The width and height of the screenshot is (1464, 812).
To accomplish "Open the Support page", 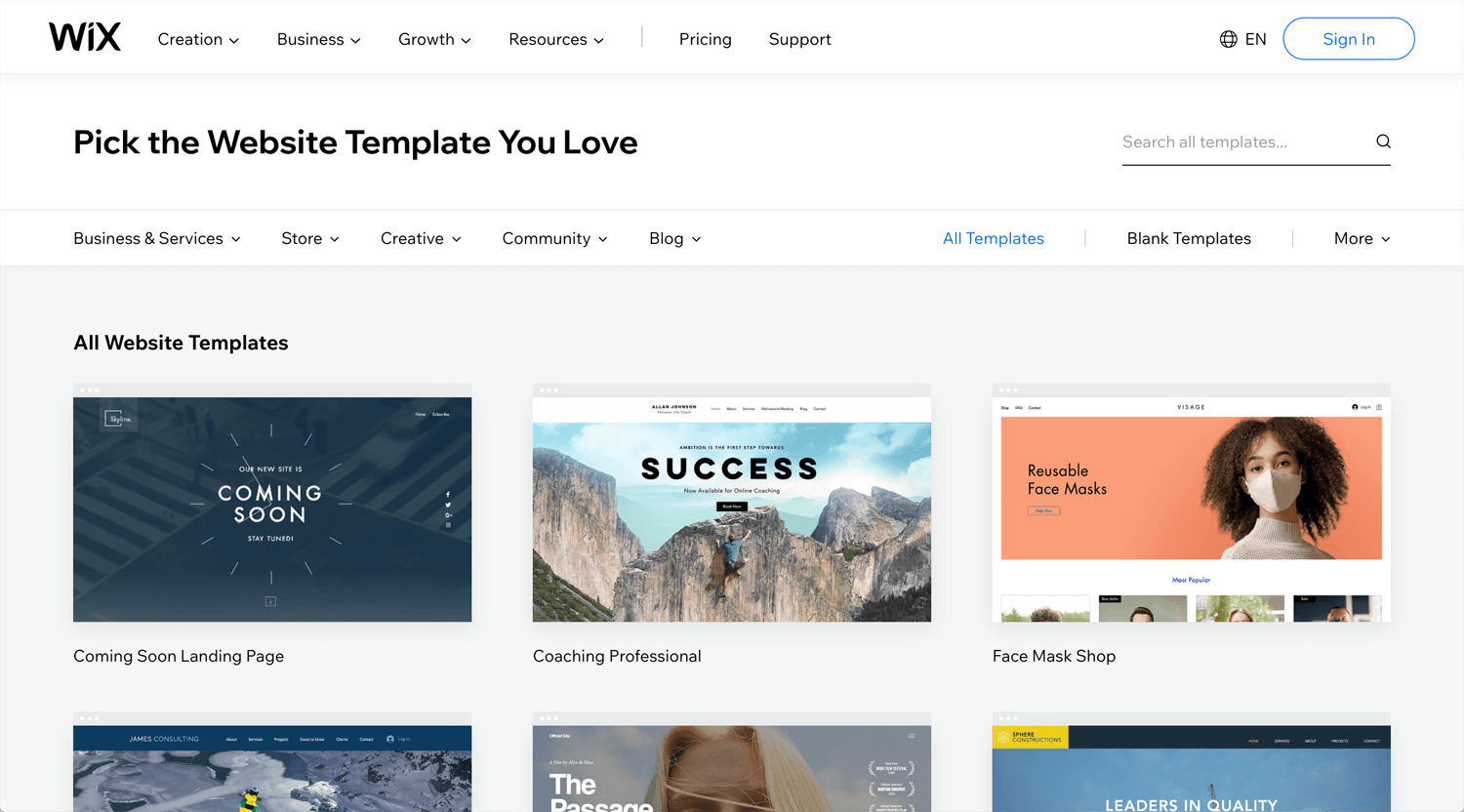I will coord(799,39).
